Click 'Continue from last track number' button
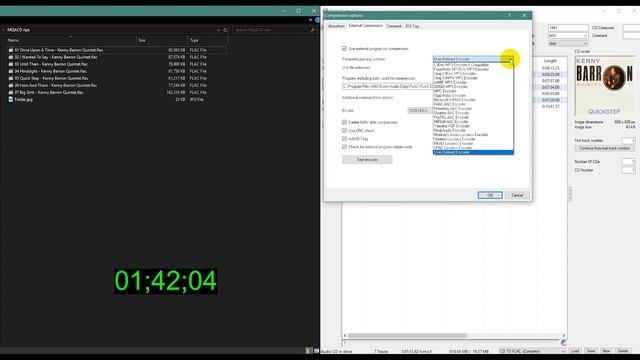The height and width of the screenshot is (360, 640). click(604, 148)
